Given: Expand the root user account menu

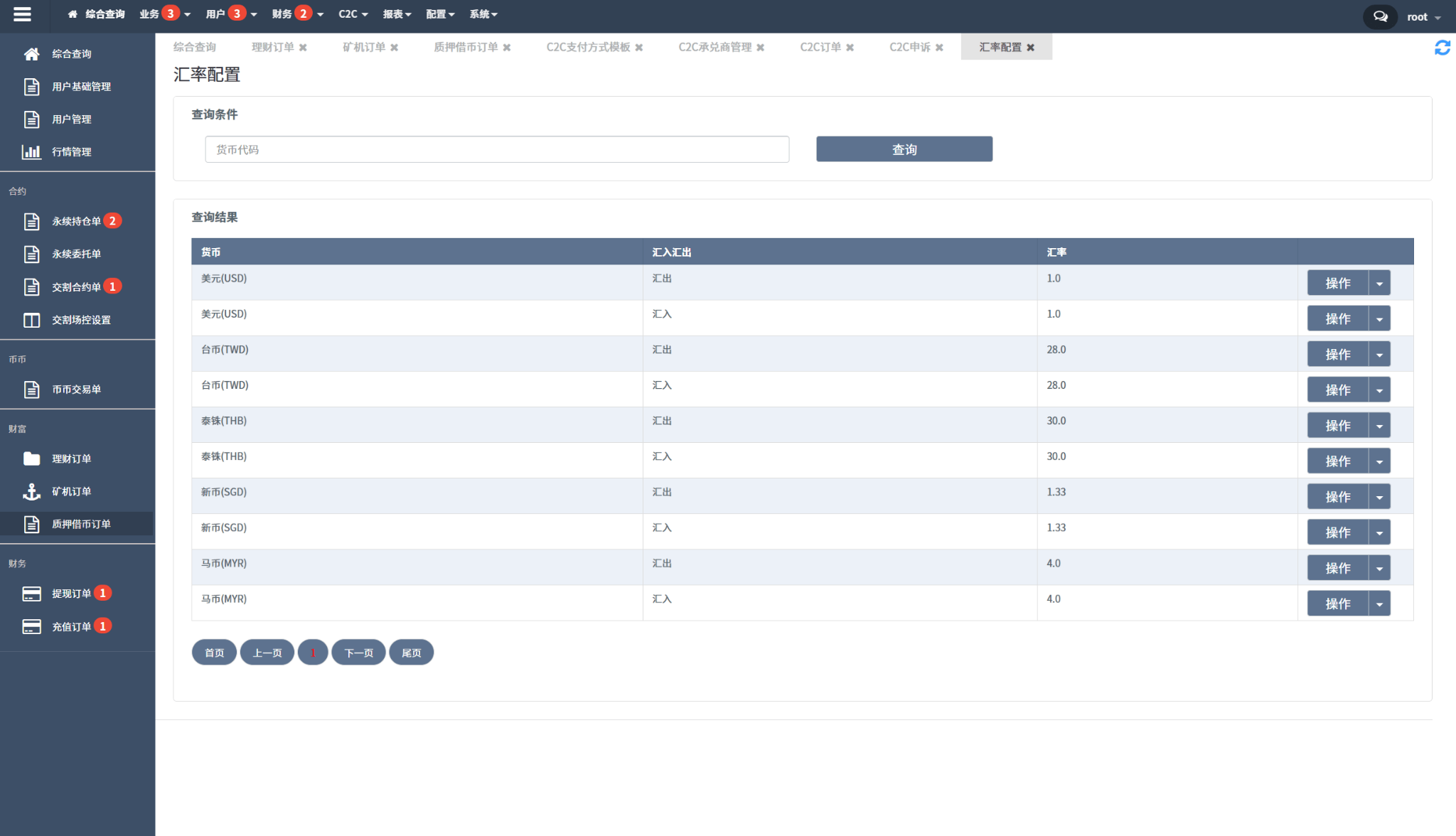Looking at the screenshot, I should pyautogui.click(x=1424, y=17).
